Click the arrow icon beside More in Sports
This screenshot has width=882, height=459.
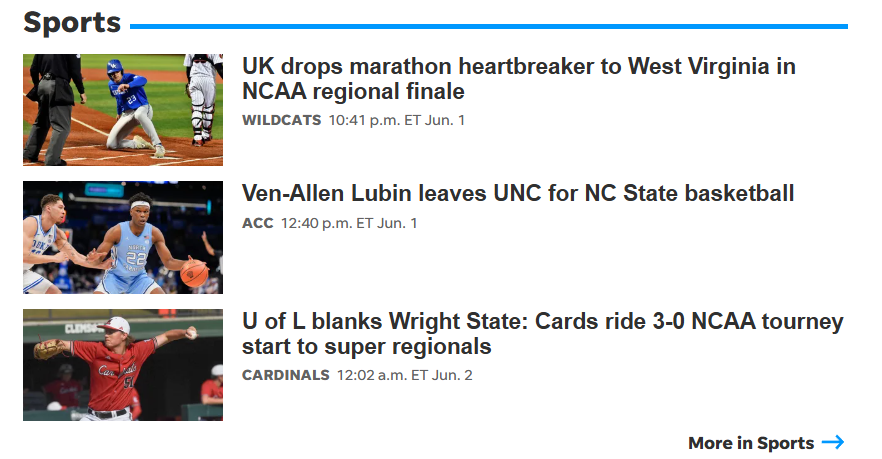click(x=833, y=442)
